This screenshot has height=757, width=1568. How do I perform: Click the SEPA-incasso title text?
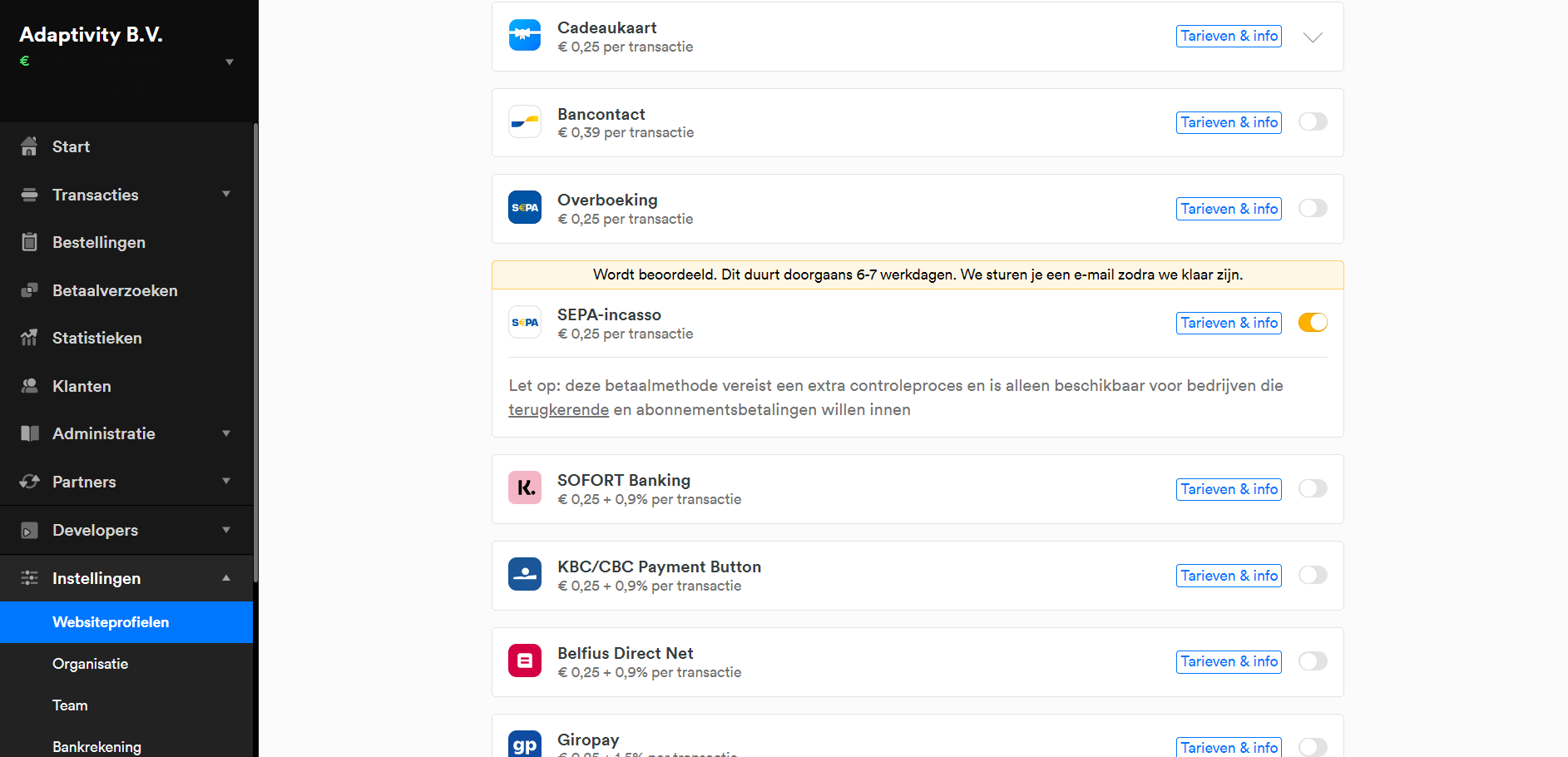coord(609,314)
